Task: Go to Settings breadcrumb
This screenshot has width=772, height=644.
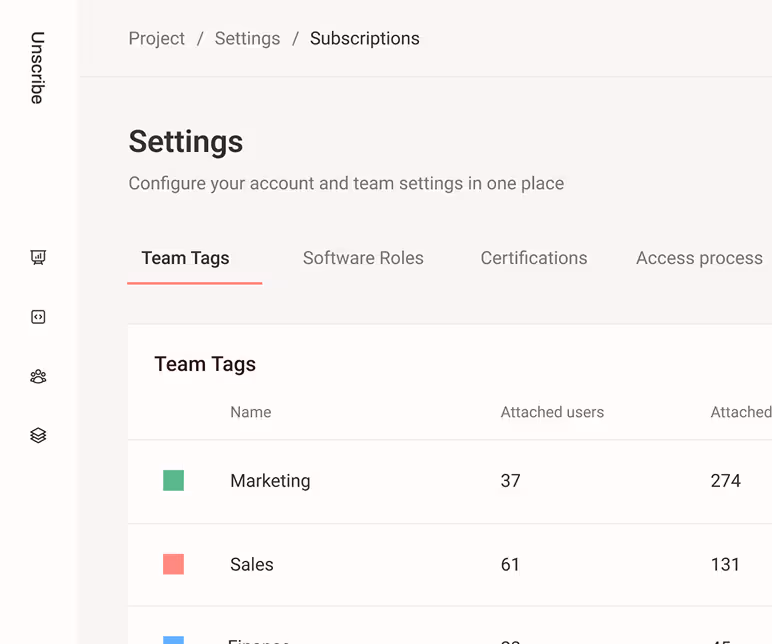Action: (247, 38)
